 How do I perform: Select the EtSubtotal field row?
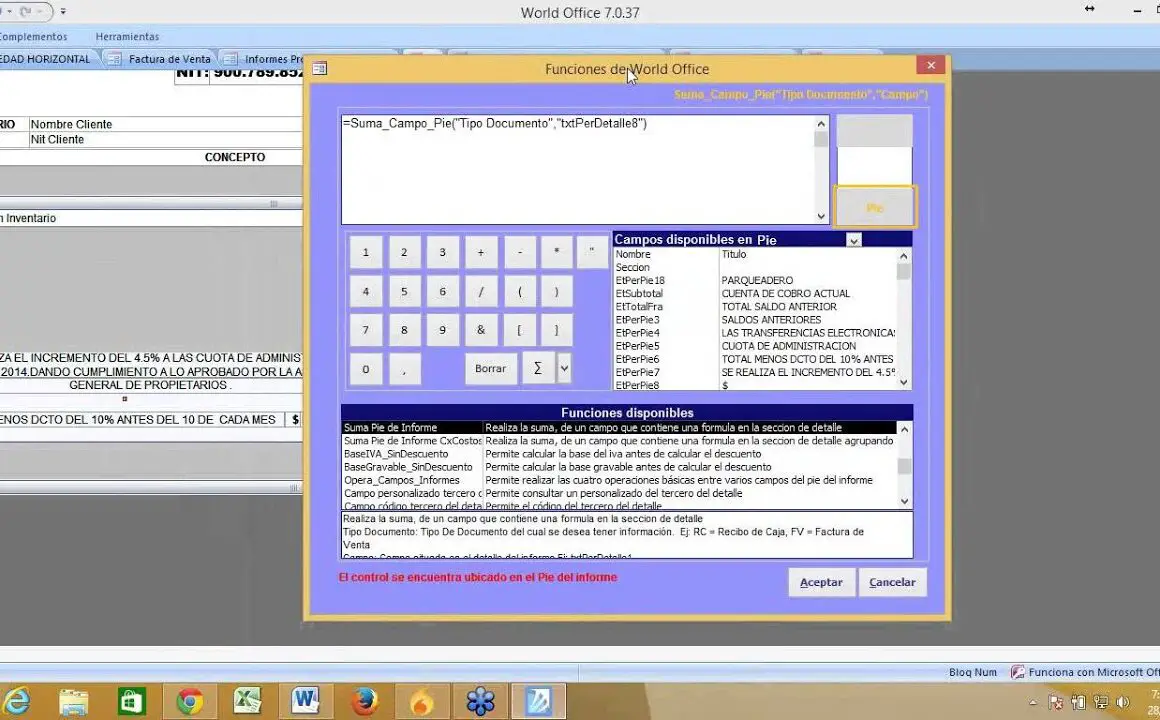pos(755,294)
